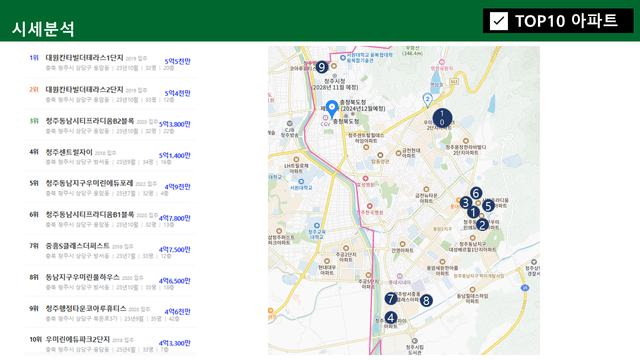Click map marker number 8
Screen dimensions: 640x360
426,301
